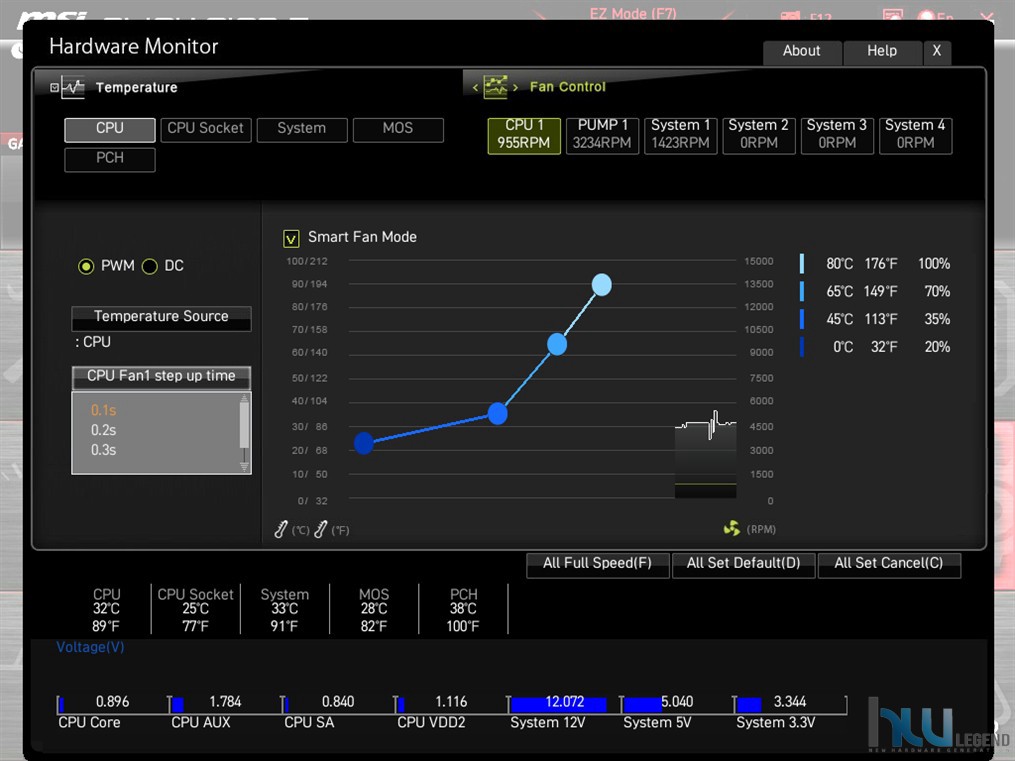Select the CPU temperature button
The image size is (1015, 761).
(x=109, y=129)
